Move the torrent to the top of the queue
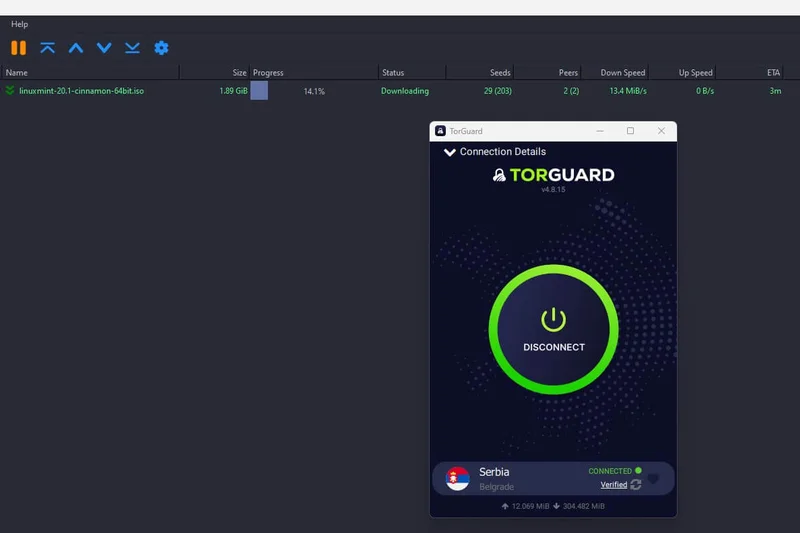The width and height of the screenshot is (800, 533). coord(47,48)
